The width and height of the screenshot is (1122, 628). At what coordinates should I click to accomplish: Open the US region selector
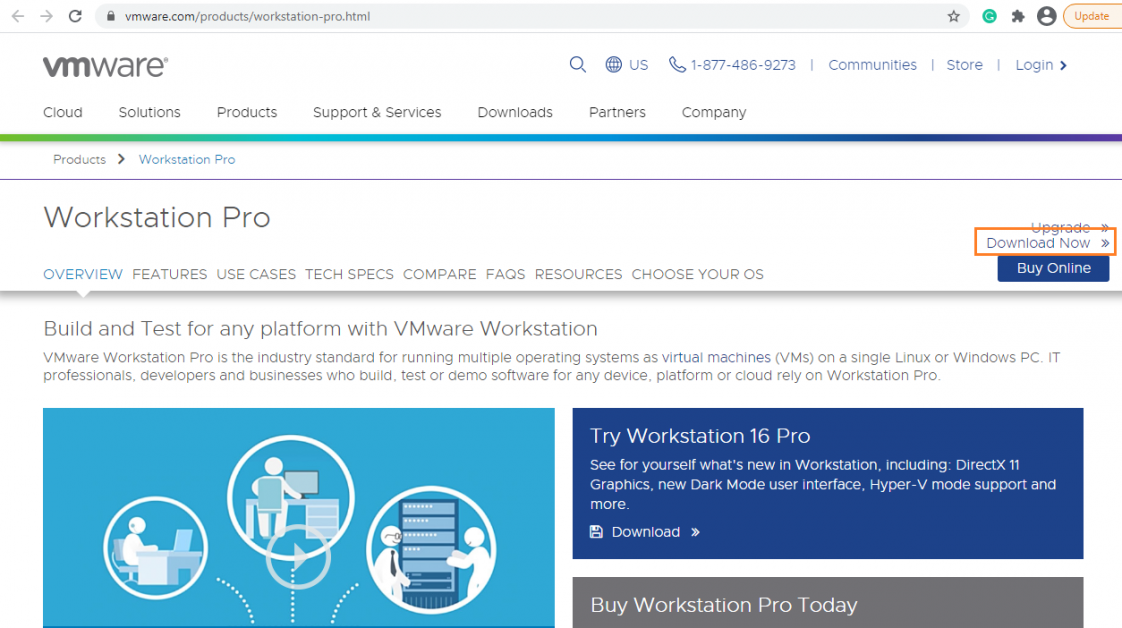[x=627, y=64]
